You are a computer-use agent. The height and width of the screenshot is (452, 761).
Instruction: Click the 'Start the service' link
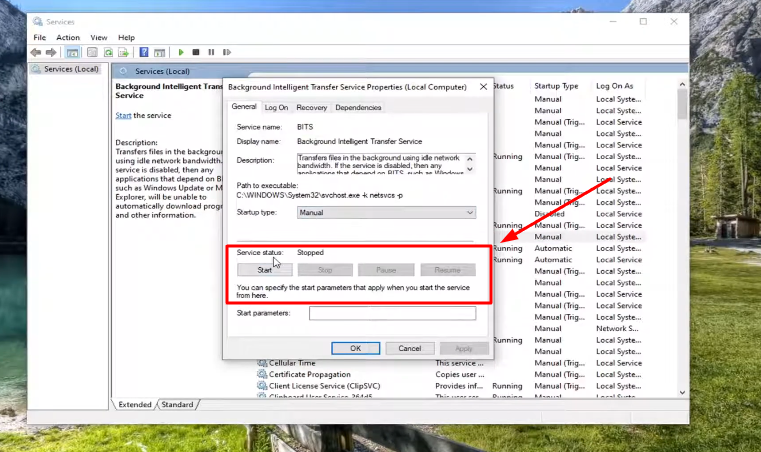[x=123, y=116]
